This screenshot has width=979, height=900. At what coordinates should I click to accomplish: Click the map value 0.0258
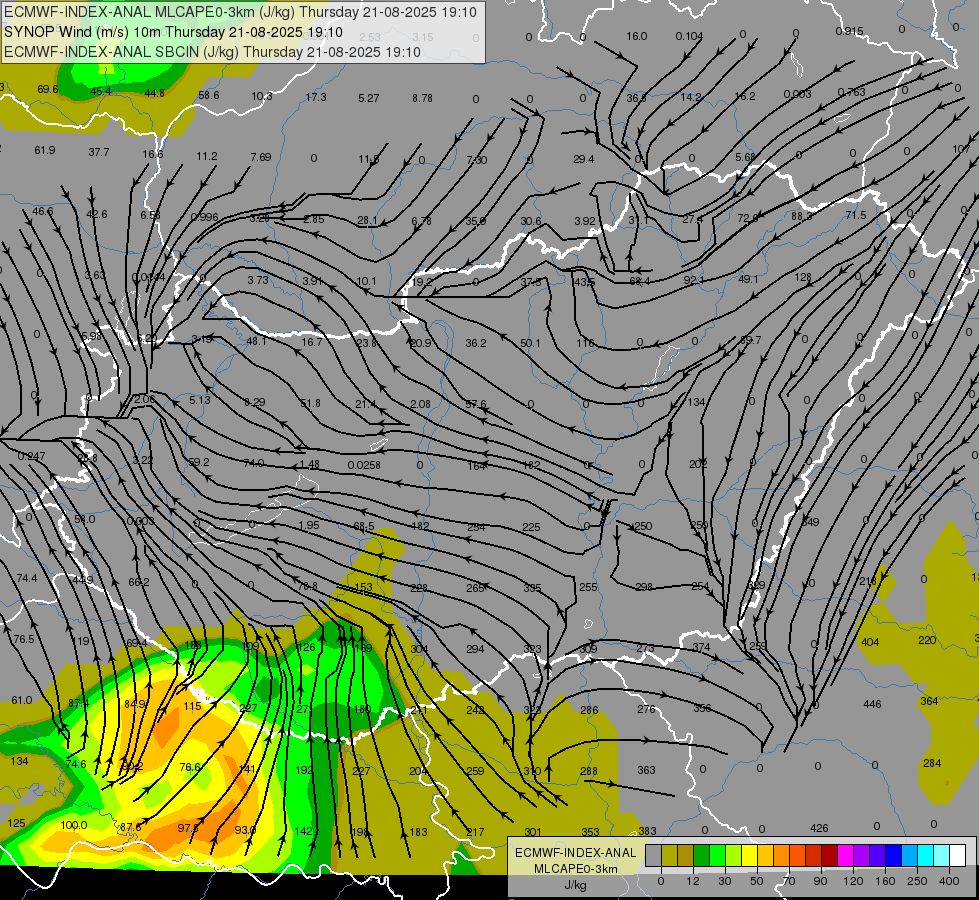click(364, 465)
